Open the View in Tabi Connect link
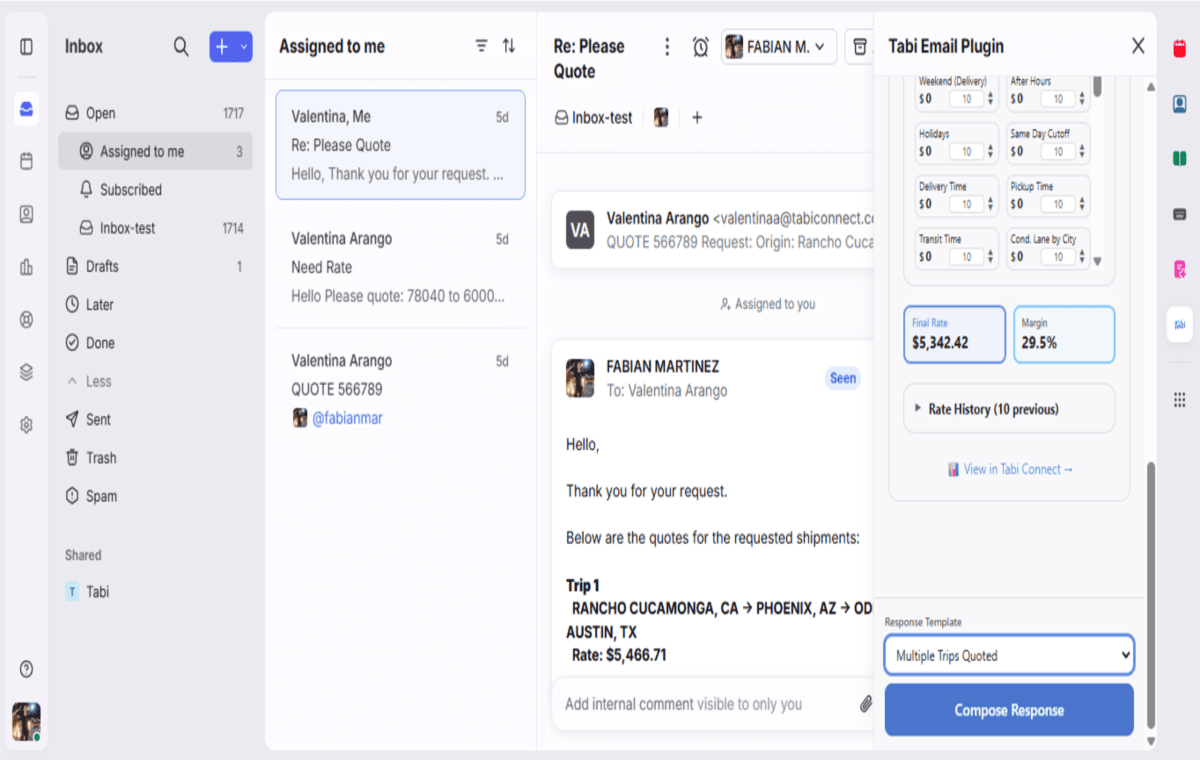This screenshot has height=760, width=1200. tap(1009, 469)
